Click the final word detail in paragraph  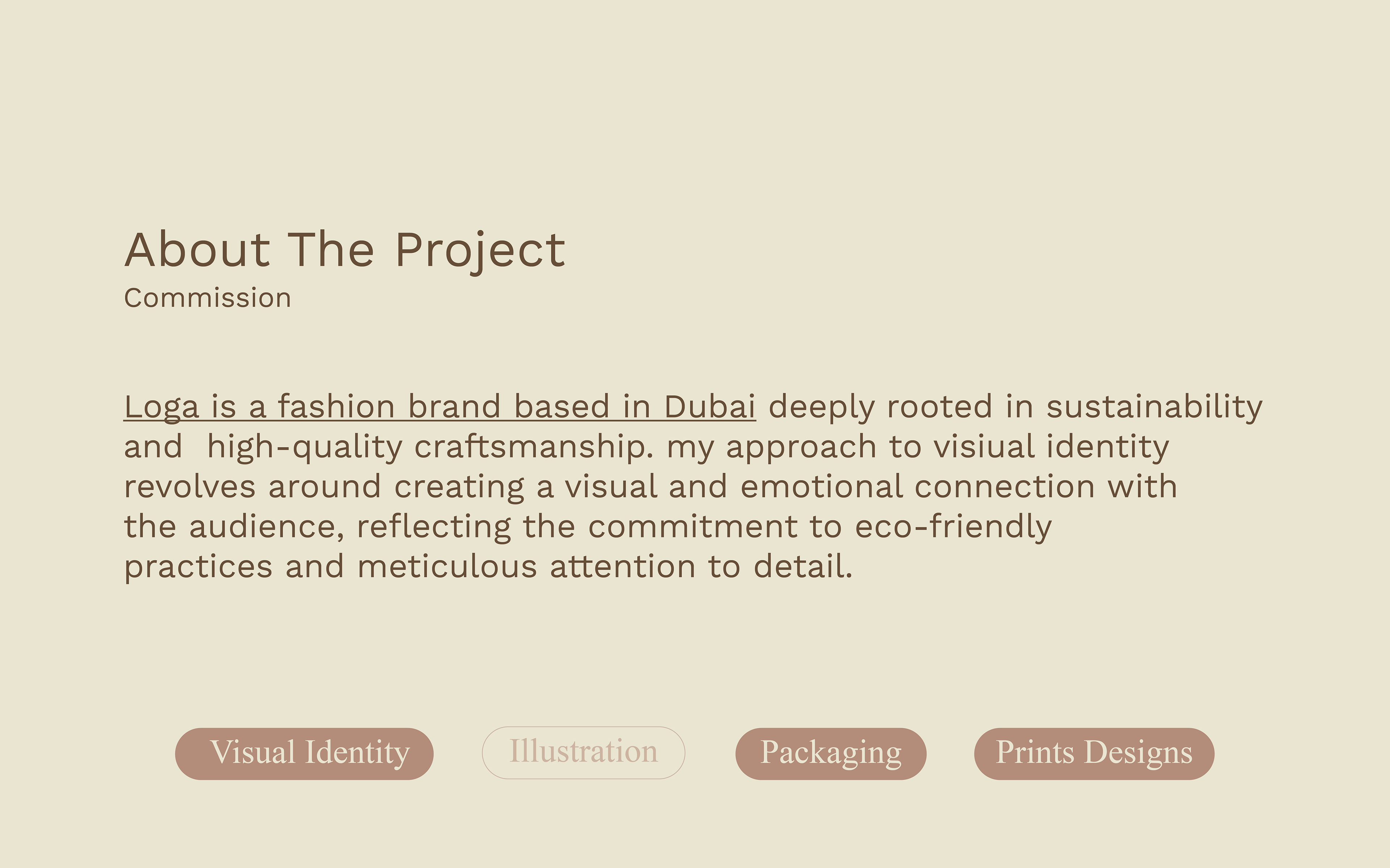803,567
